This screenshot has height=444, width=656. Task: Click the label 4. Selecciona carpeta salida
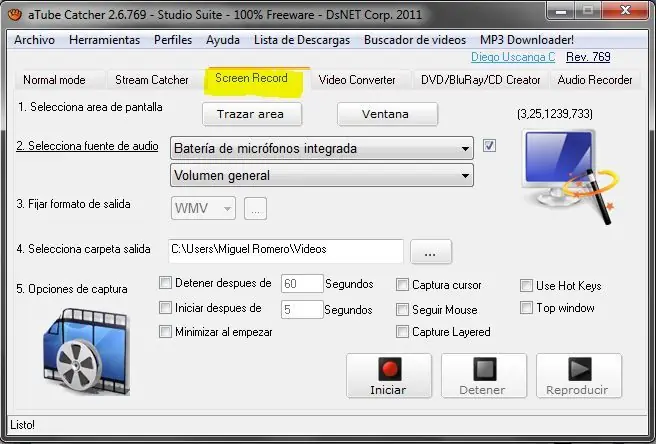(x=83, y=249)
